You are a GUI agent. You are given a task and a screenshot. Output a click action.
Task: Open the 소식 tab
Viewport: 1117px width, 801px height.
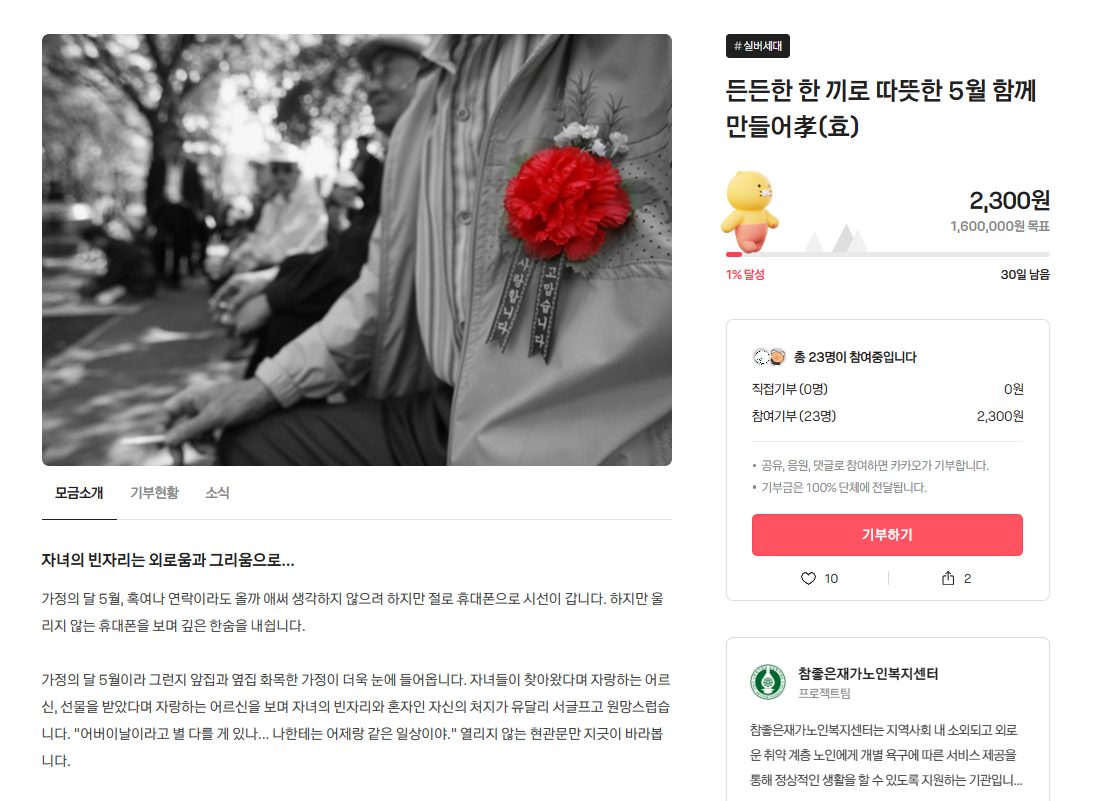coord(217,492)
